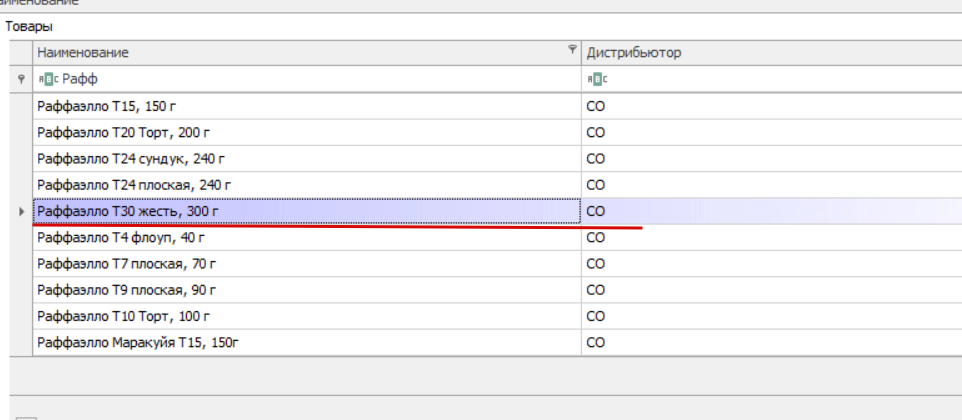Sort by the Наименование column header
This screenshot has height=420, width=962.
pos(307,53)
